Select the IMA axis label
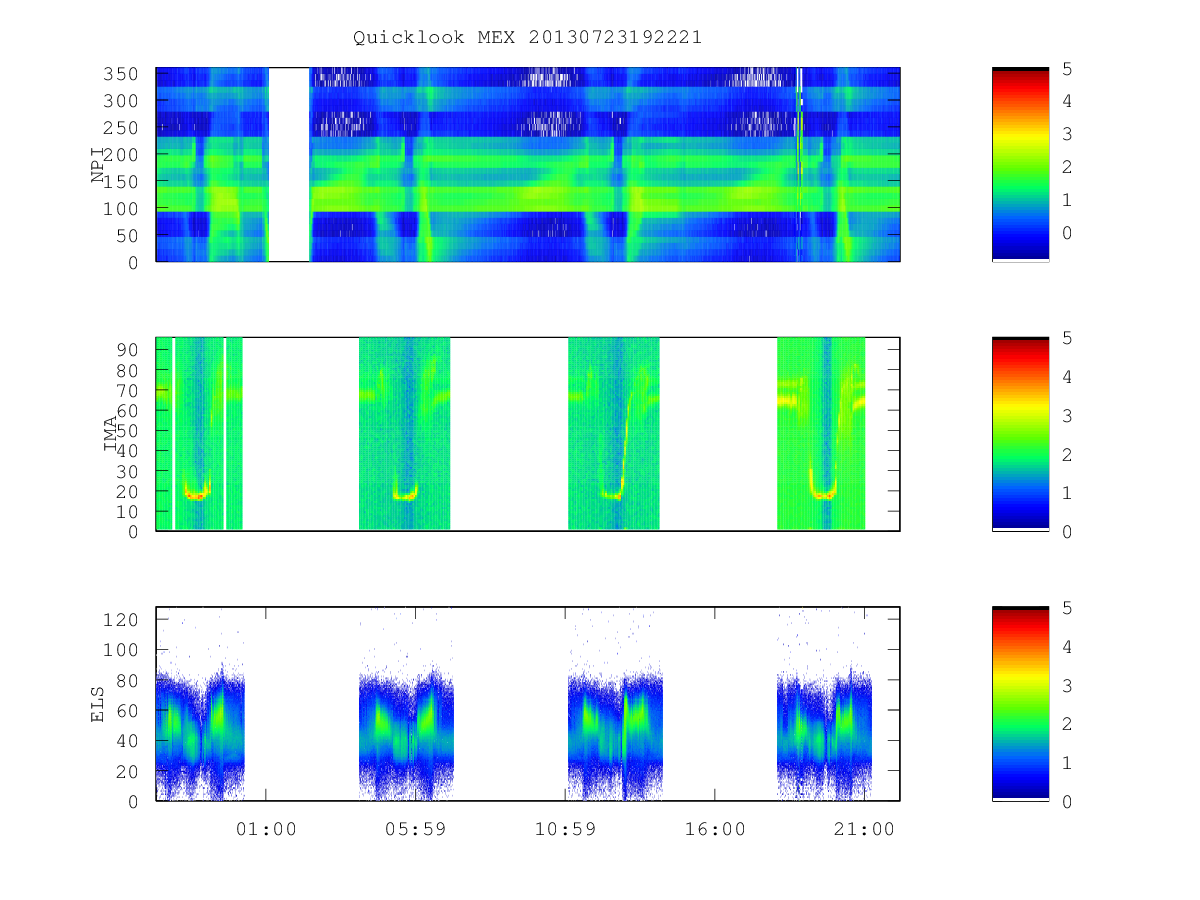This screenshot has width=1200, height=900. (110, 434)
